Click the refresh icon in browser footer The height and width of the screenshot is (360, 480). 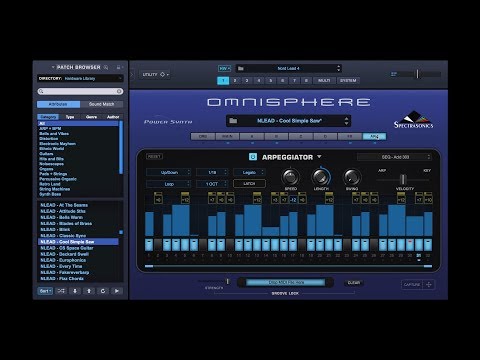tap(103, 291)
